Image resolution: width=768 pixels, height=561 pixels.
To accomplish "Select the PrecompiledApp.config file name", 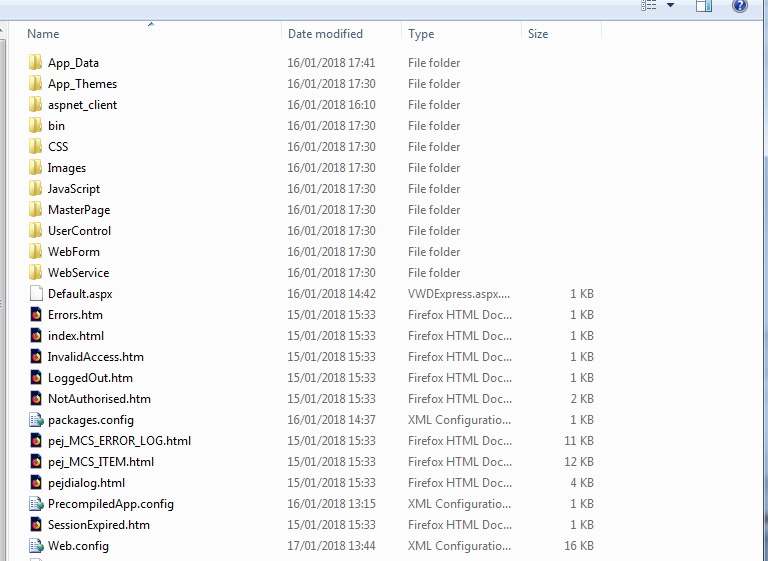I will click(111, 504).
